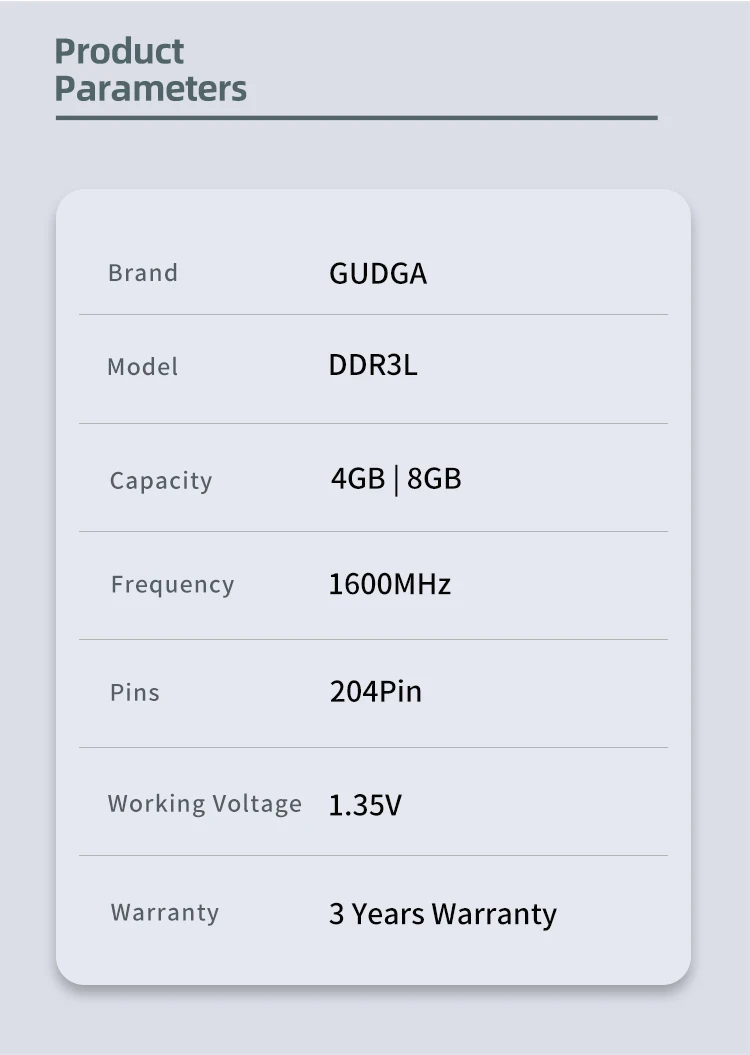Select the Warranty row label
The width and height of the screenshot is (750, 1055).
(x=165, y=912)
